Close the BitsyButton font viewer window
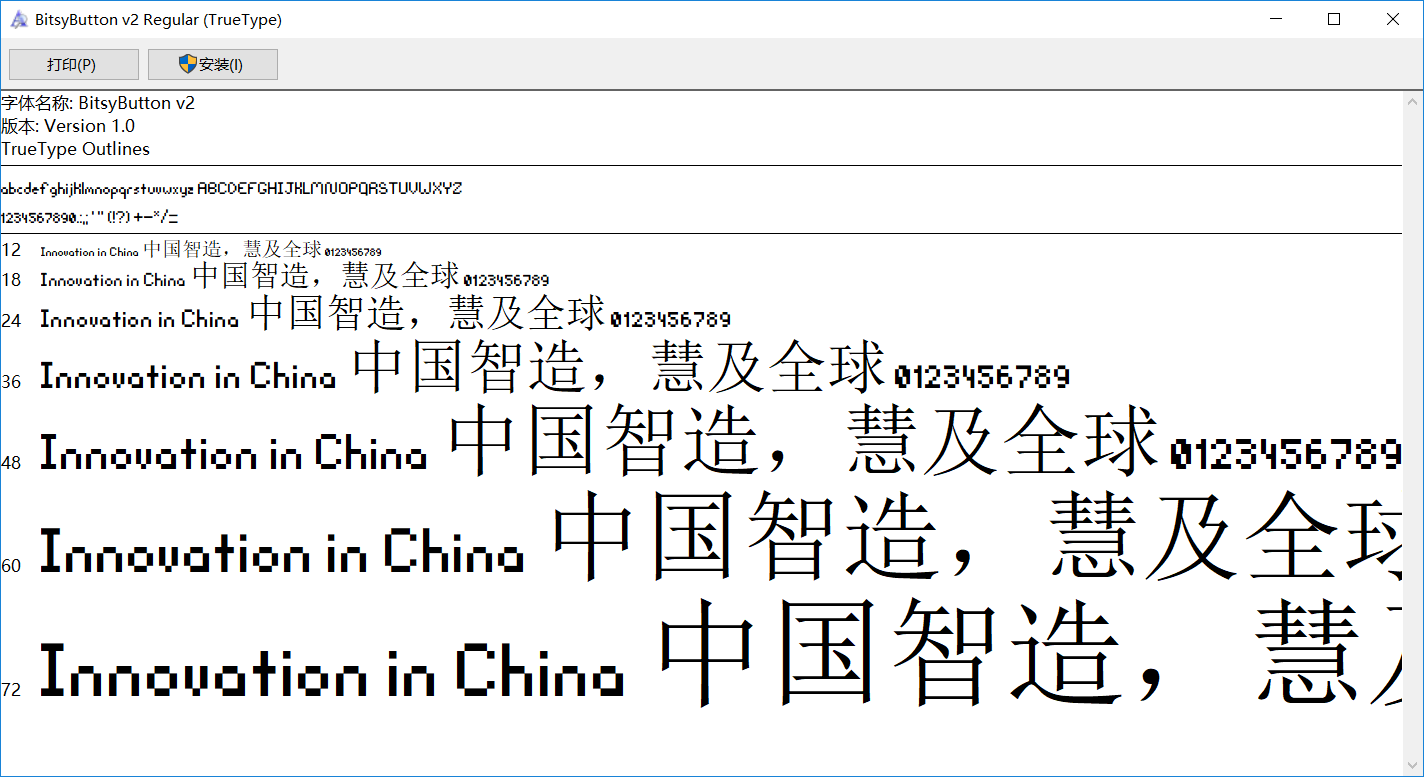This screenshot has height=777, width=1424. tap(1393, 19)
